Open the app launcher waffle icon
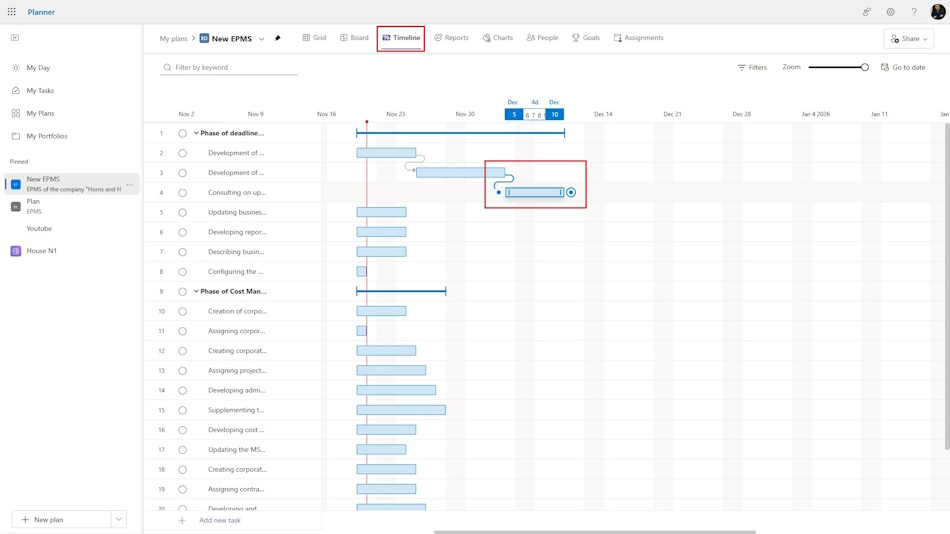 pyautogui.click(x=12, y=12)
